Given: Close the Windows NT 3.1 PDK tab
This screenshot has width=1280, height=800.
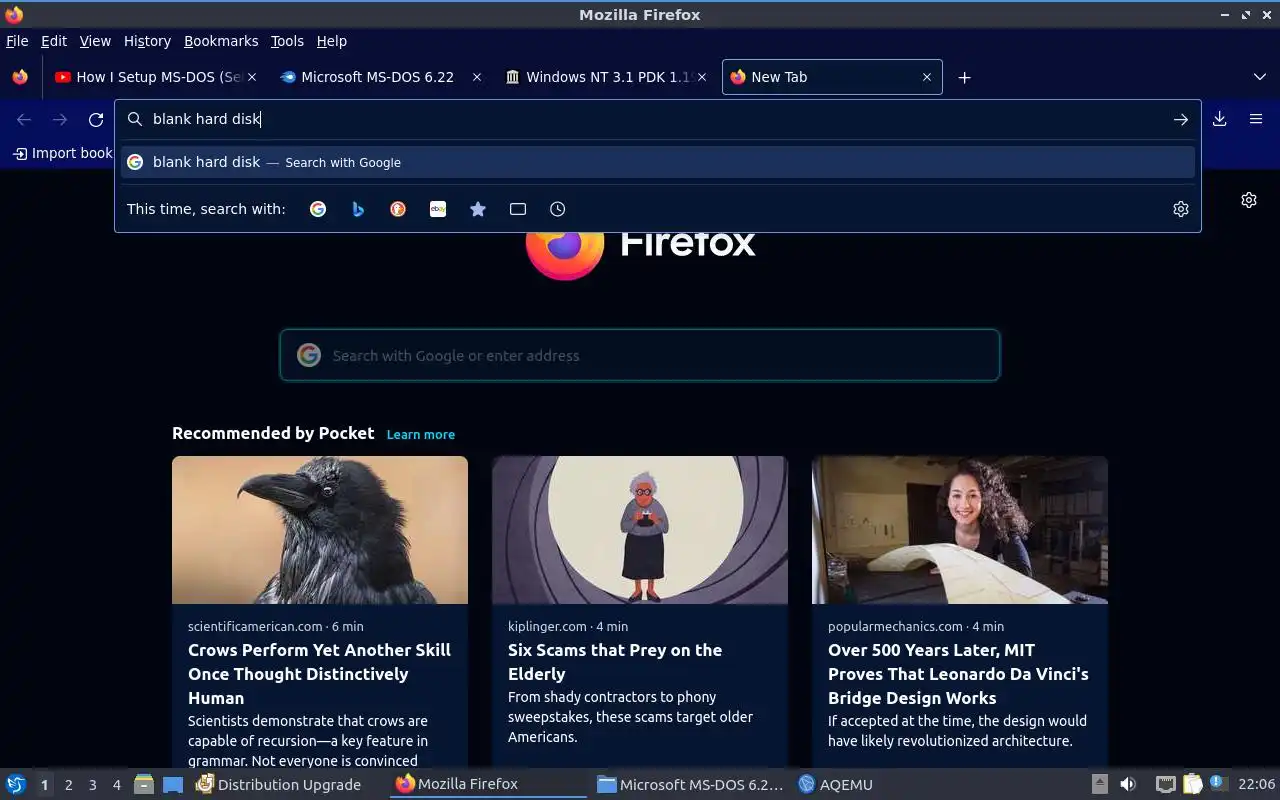Looking at the screenshot, I should coord(702,77).
